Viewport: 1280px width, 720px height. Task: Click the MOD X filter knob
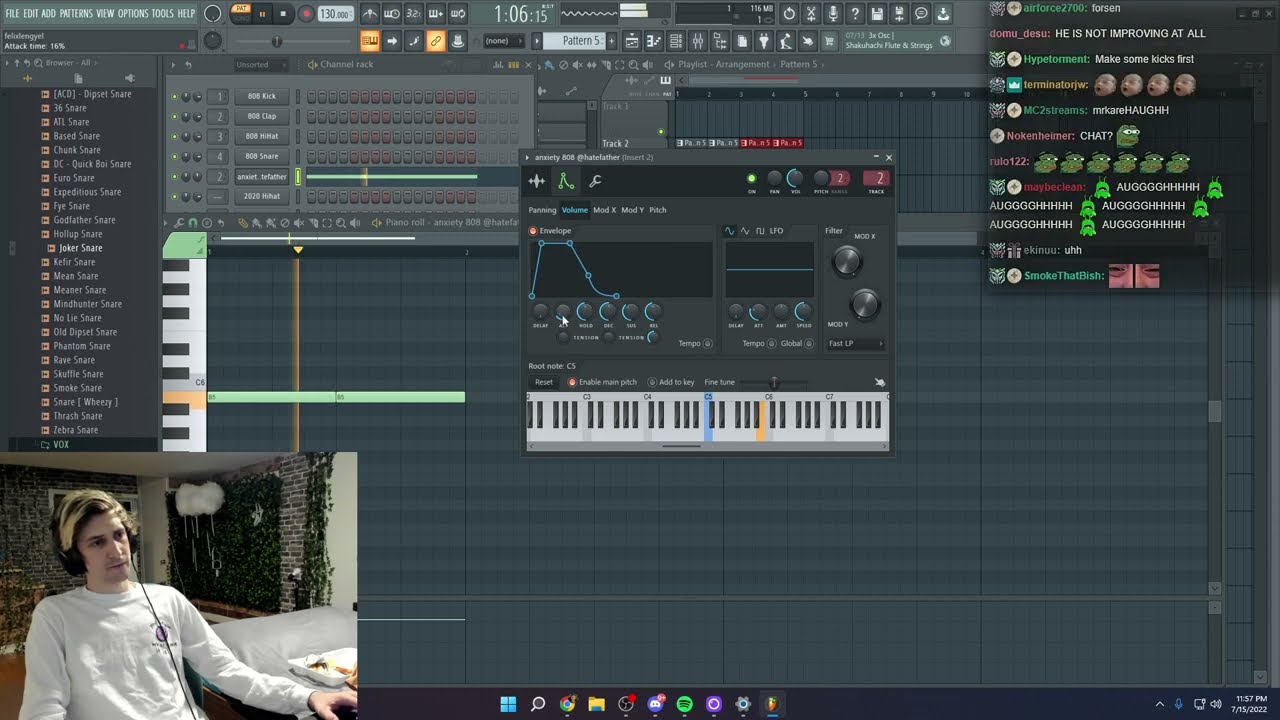point(846,262)
